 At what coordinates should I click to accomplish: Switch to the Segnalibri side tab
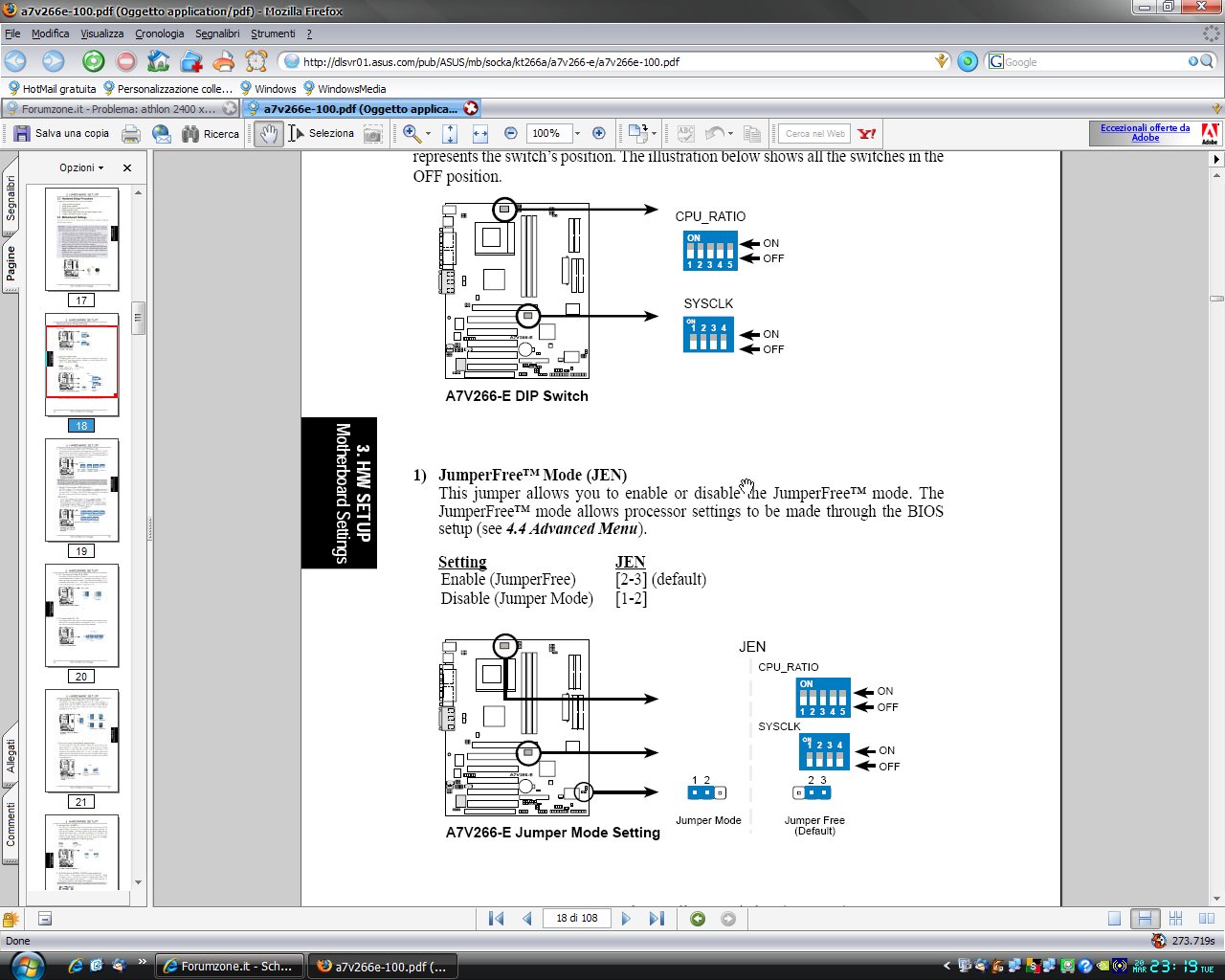click(11, 197)
